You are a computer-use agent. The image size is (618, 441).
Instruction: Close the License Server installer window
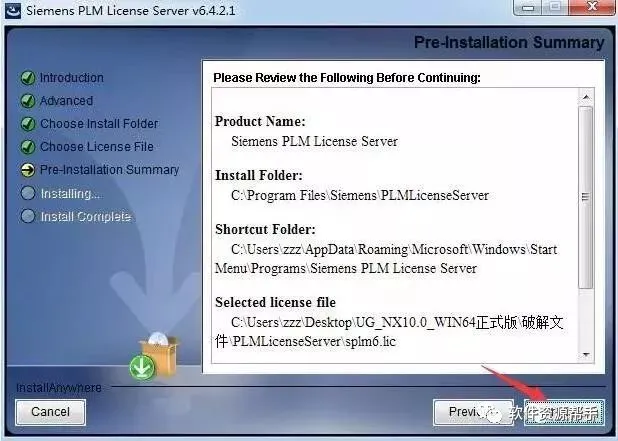(x=593, y=7)
